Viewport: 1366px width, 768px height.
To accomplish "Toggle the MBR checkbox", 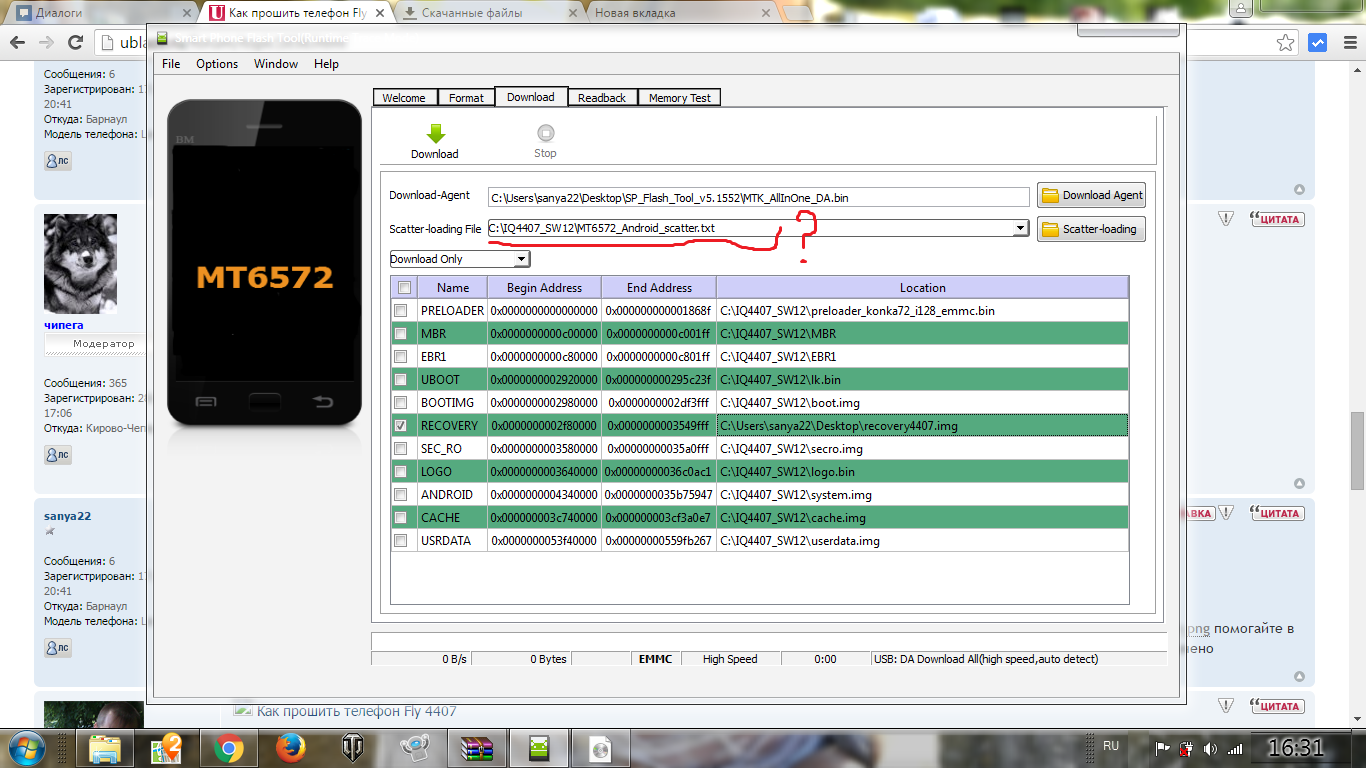I will click(x=401, y=334).
